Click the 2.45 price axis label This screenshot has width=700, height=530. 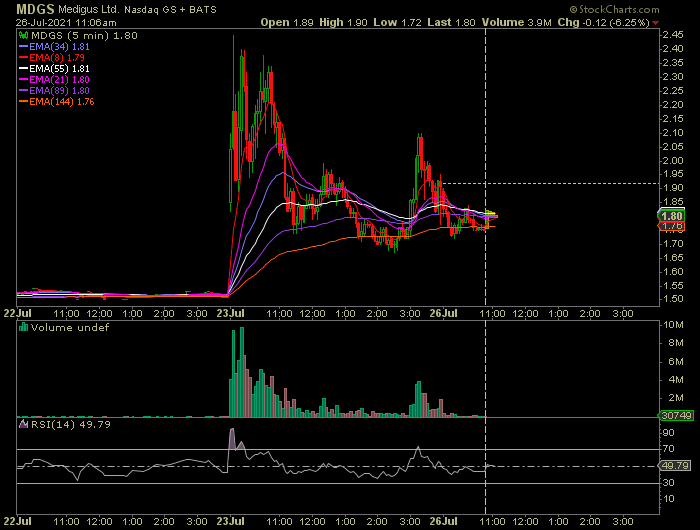tap(673, 35)
